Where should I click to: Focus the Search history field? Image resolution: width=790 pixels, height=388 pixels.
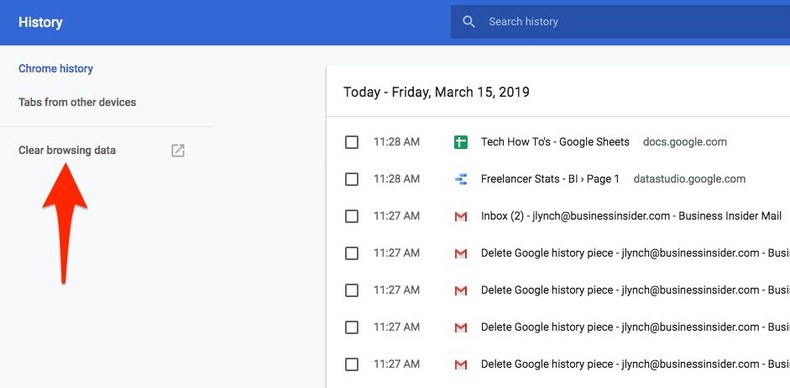620,22
